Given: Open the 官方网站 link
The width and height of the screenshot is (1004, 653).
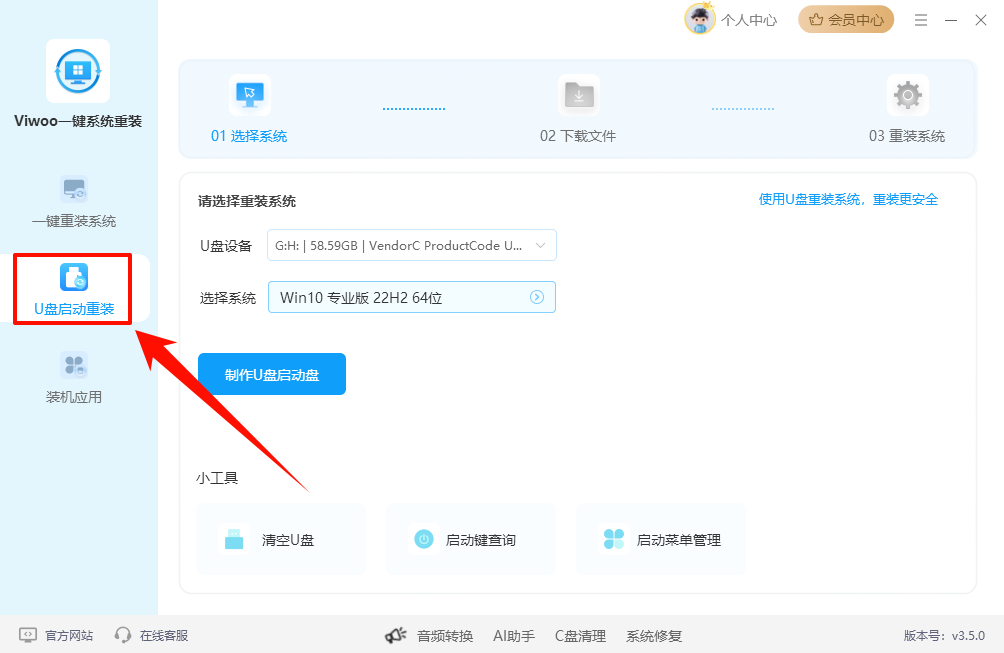Looking at the screenshot, I should click(x=69, y=636).
